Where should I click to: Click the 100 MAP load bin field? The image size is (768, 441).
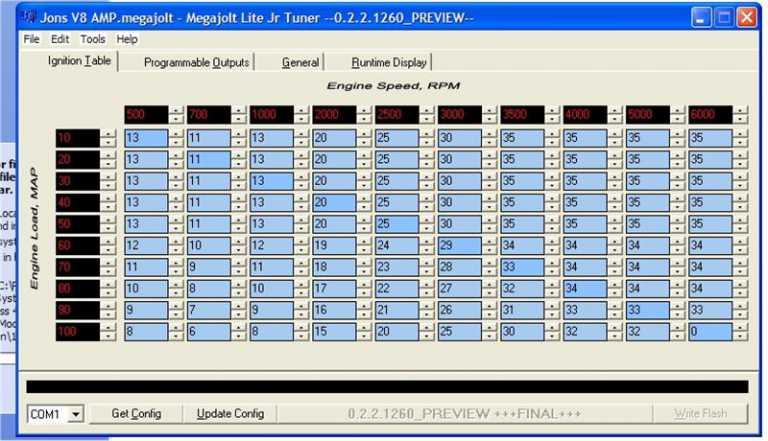tap(78, 330)
